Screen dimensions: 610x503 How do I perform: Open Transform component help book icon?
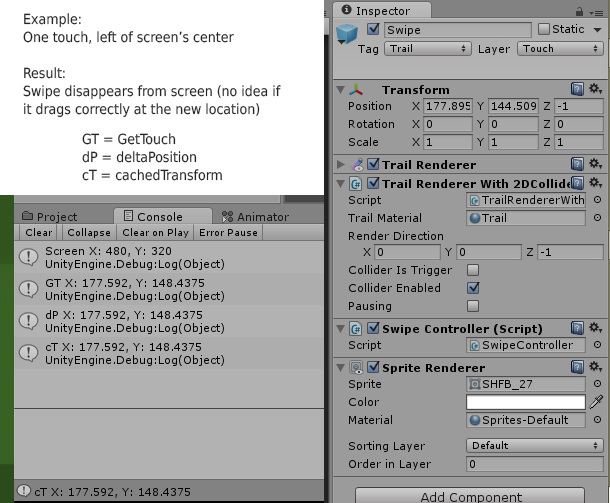coord(577,89)
